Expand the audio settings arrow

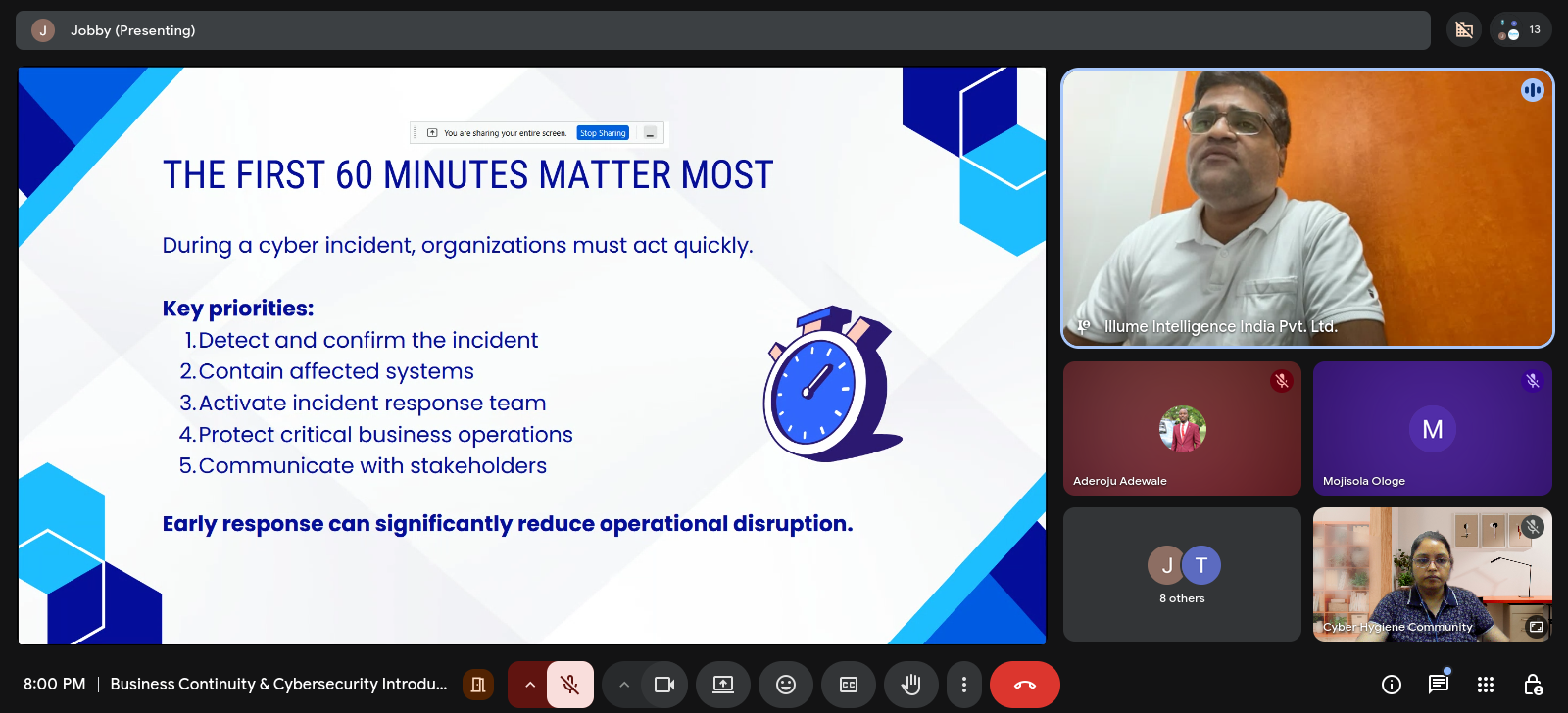pos(530,685)
